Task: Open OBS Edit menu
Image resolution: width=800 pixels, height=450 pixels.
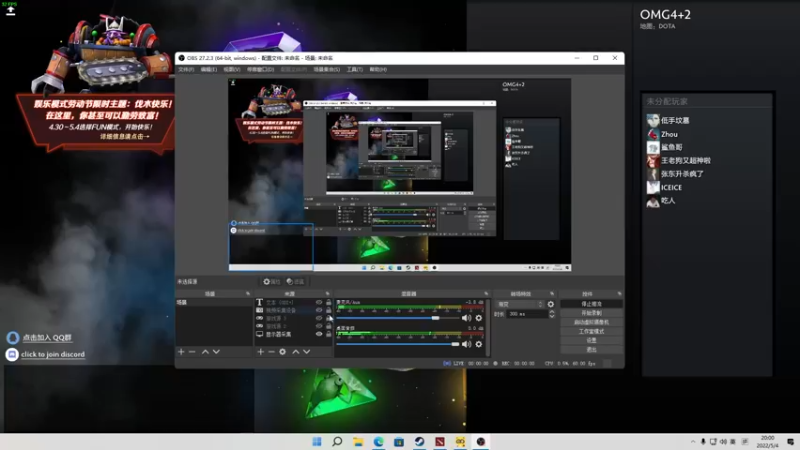Action: tap(209, 69)
